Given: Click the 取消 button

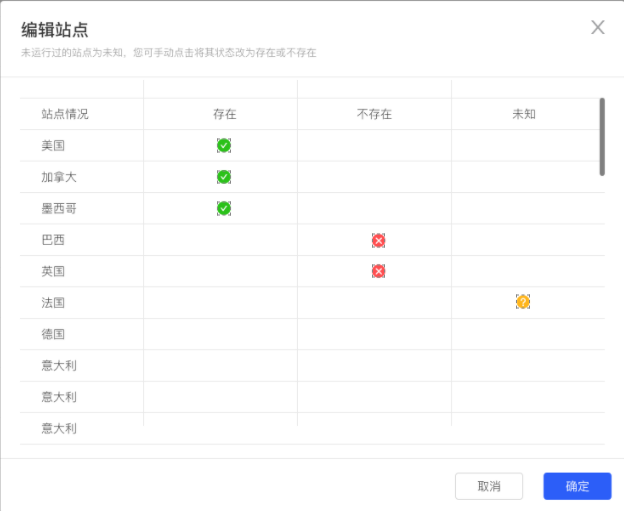Looking at the screenshot, I should pos(489,486).
